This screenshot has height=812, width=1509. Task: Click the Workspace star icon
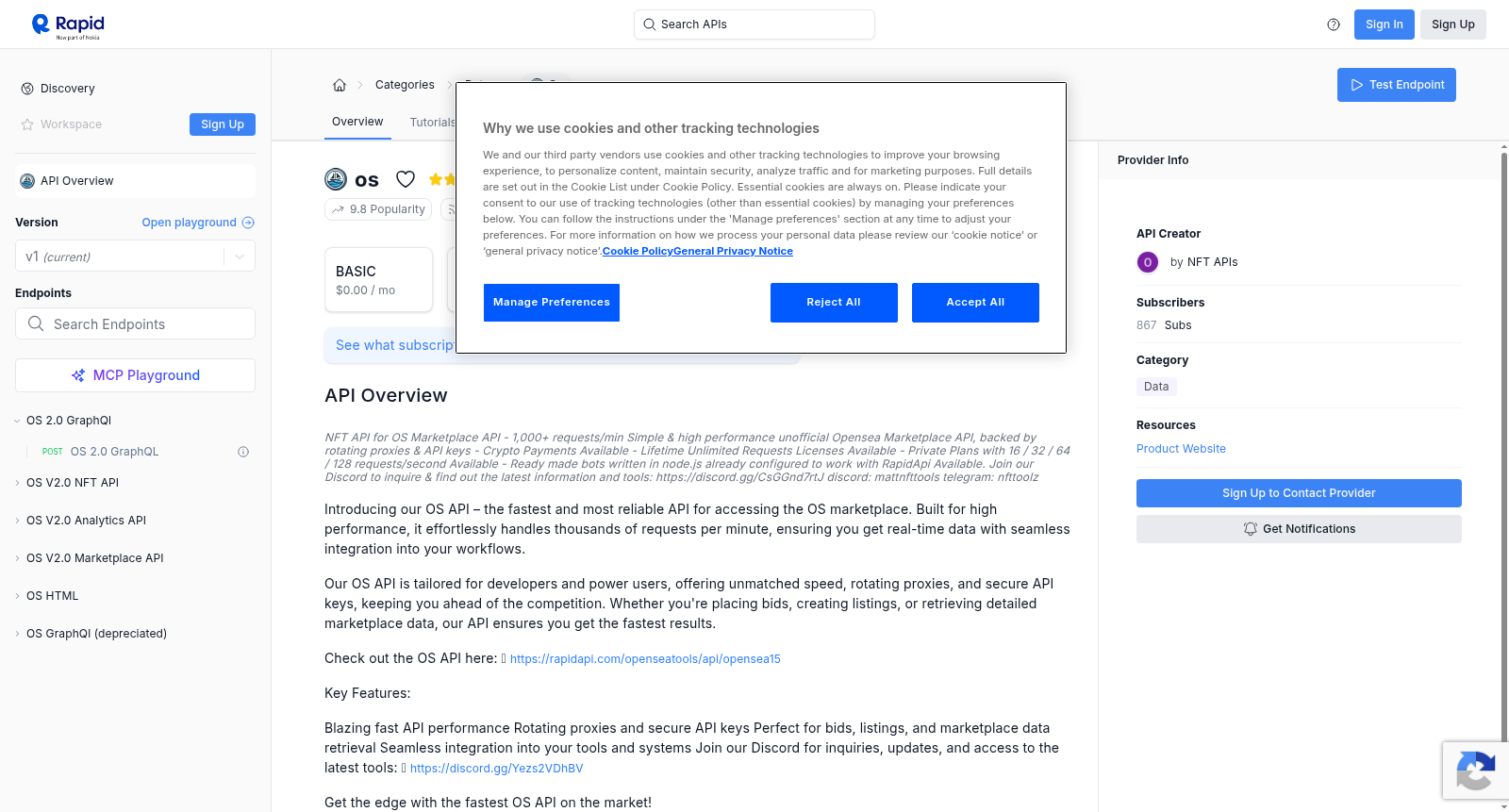click(x=27, y=124)
